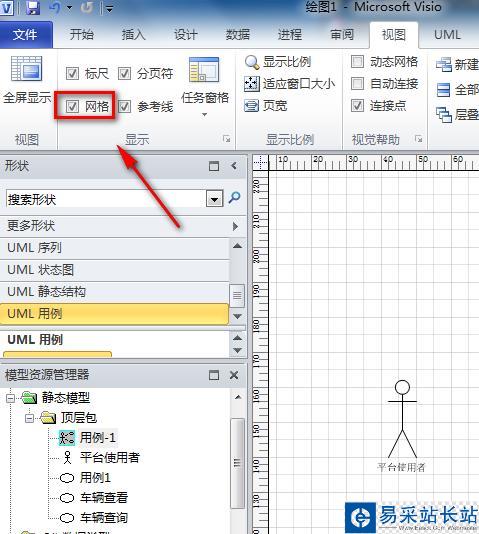Customize the Quick Access Toolbar dropdown

(x=109, y=8)
